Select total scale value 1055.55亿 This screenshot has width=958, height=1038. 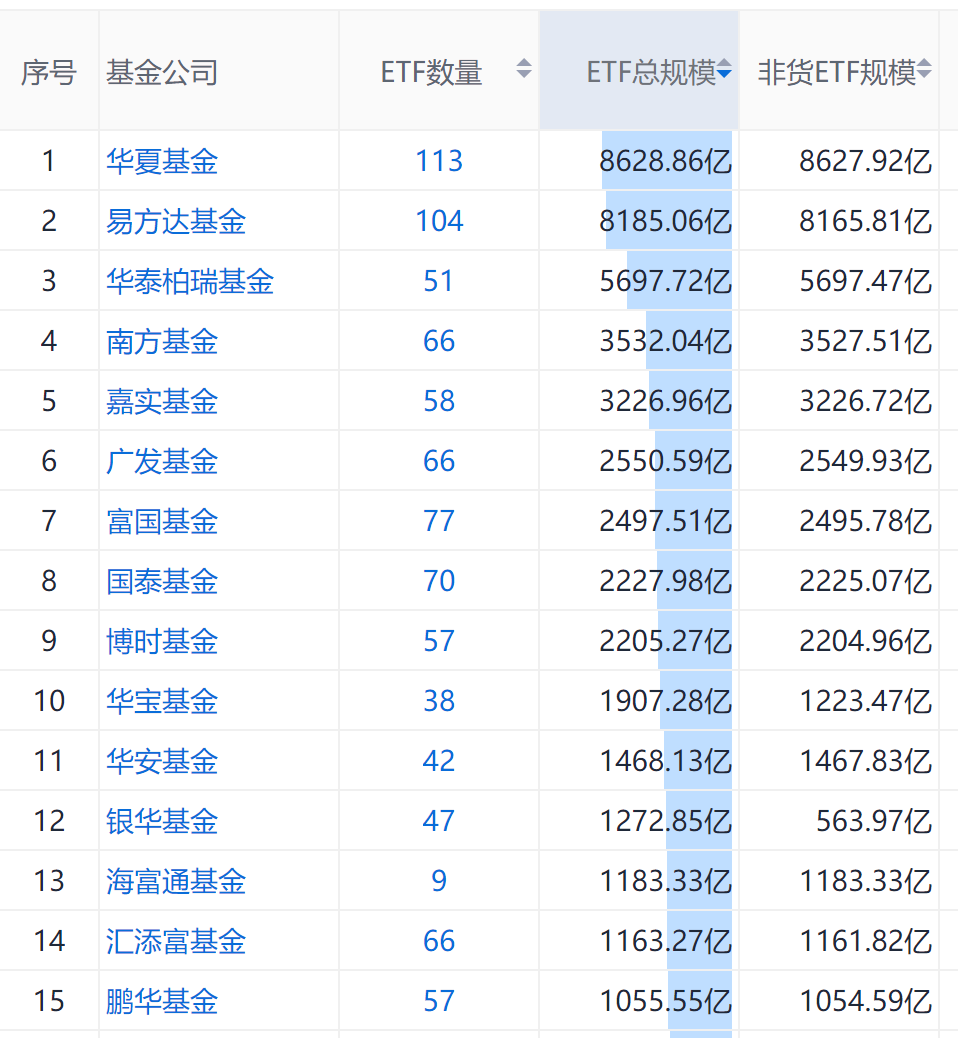(665, 1002)
